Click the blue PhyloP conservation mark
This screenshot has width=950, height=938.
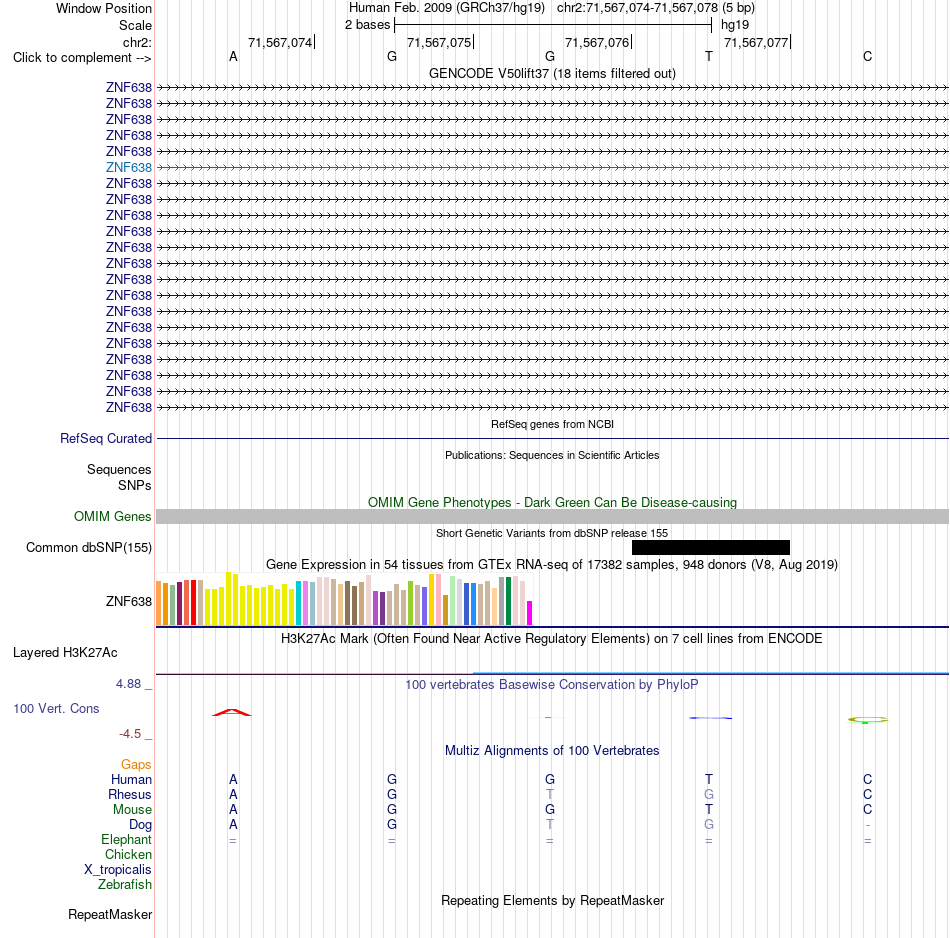click(711, 718)
